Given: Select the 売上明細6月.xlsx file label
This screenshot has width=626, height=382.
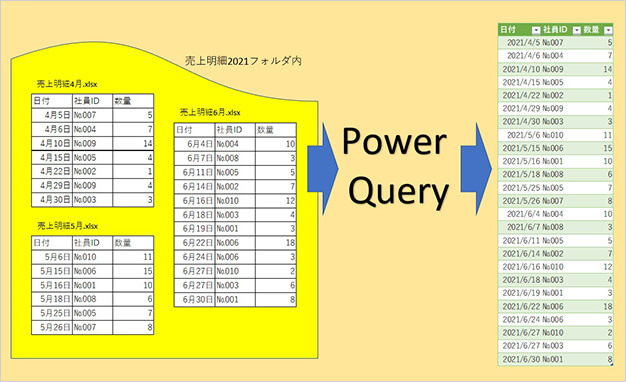Looking at the screenshot, I should click(210, 112).
